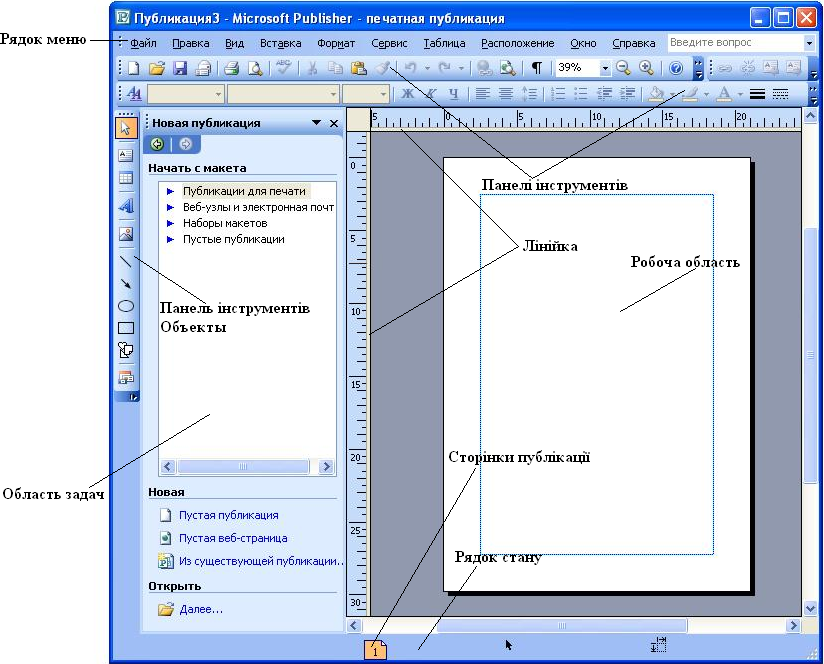Open the Правка menu
824x664 pixels.
click(x=191, y=43)
